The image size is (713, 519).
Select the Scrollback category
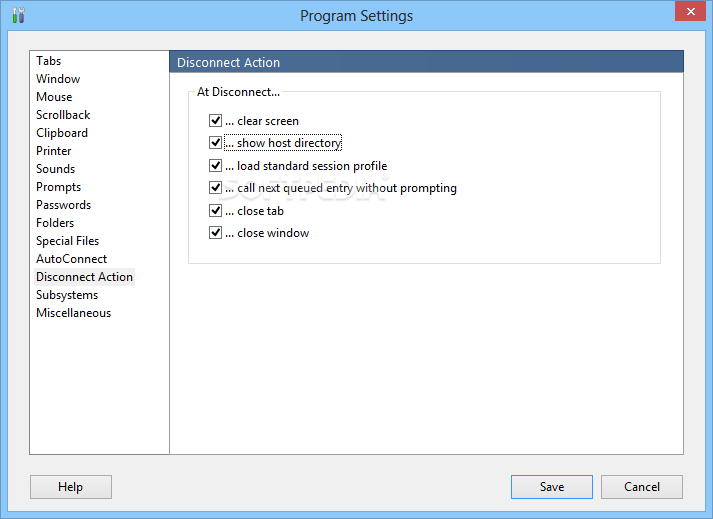63,115
